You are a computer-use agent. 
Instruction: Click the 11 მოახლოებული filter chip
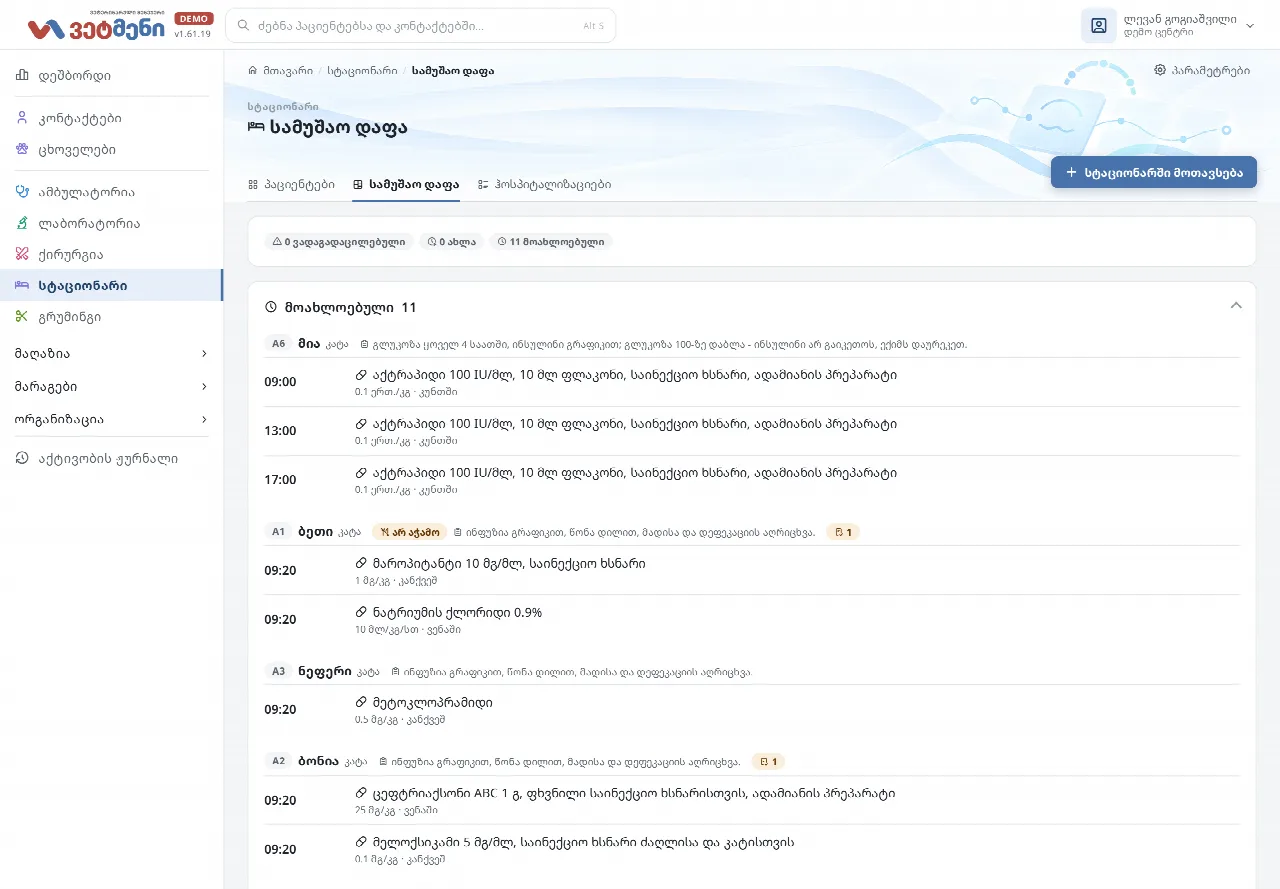click(x=551, y=241)
